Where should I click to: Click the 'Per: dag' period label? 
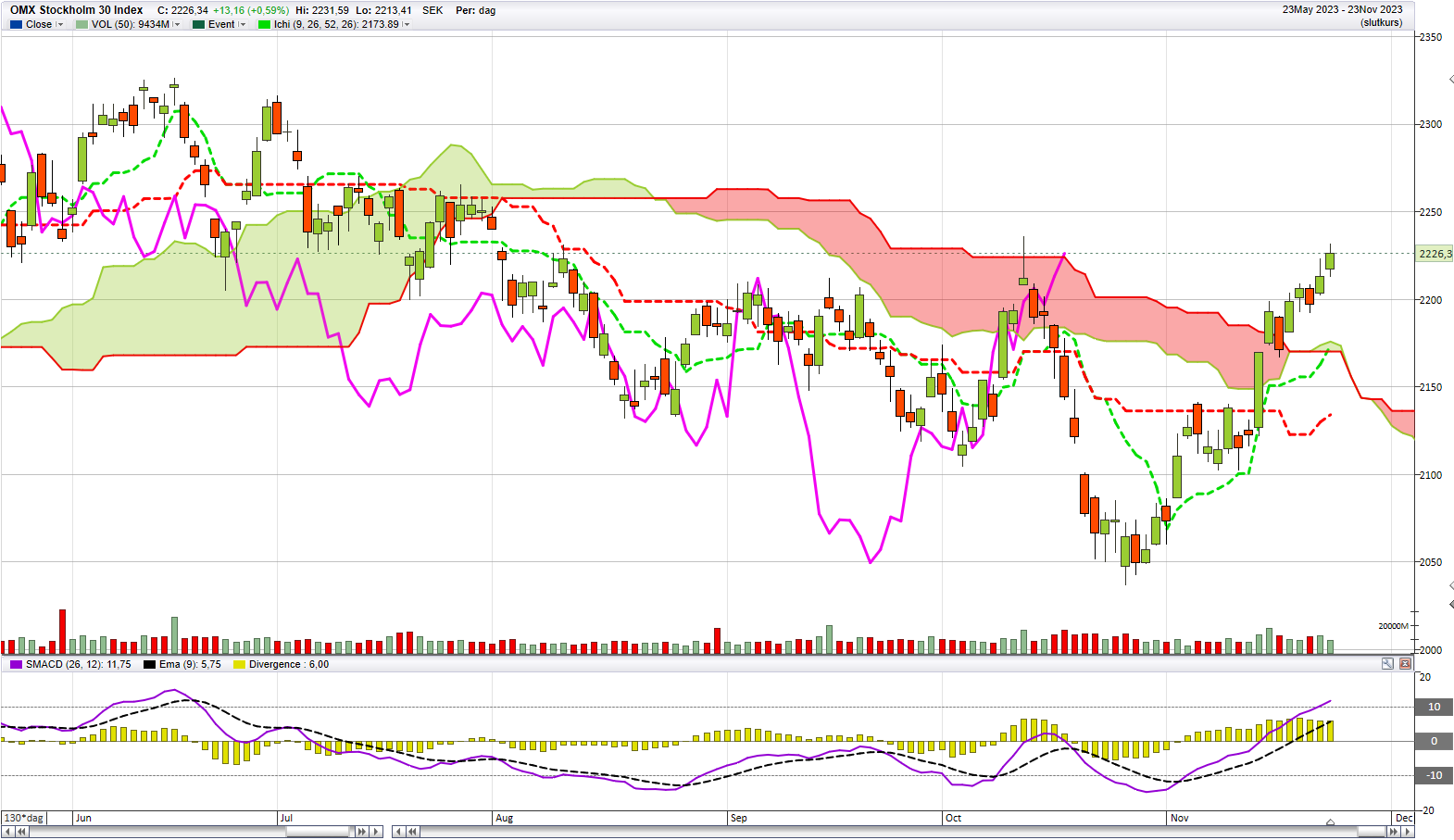tap(475, 10)
